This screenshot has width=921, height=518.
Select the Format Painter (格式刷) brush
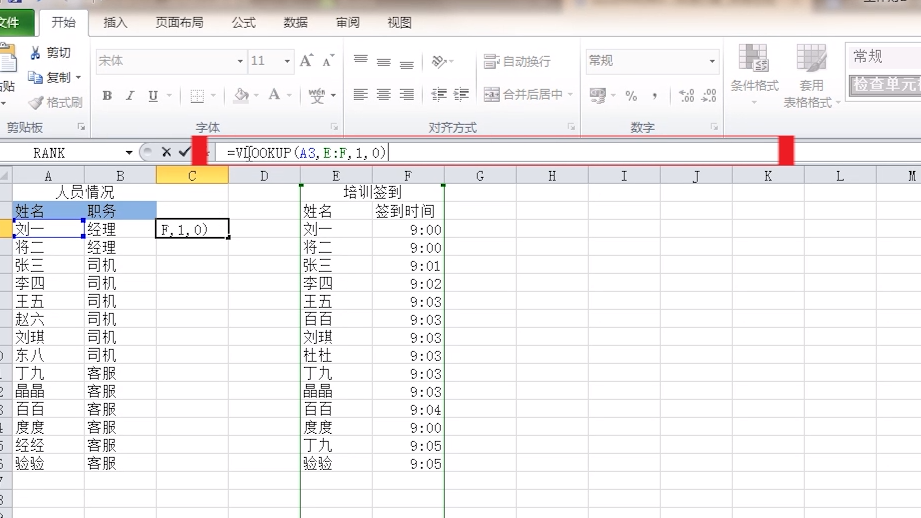point(36,103)
